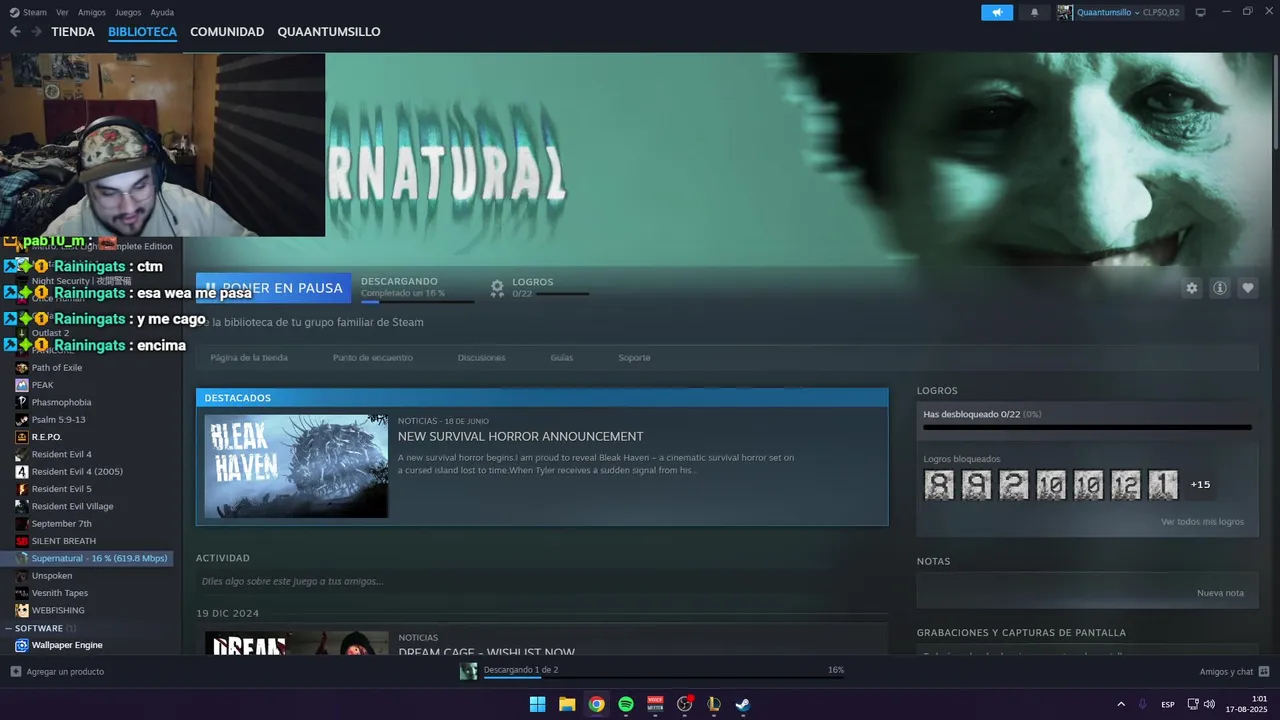
Task: Open NEW SURVIVAL HORROR ANNOUNCEMENT news
Action: click(x=520, y=436)
